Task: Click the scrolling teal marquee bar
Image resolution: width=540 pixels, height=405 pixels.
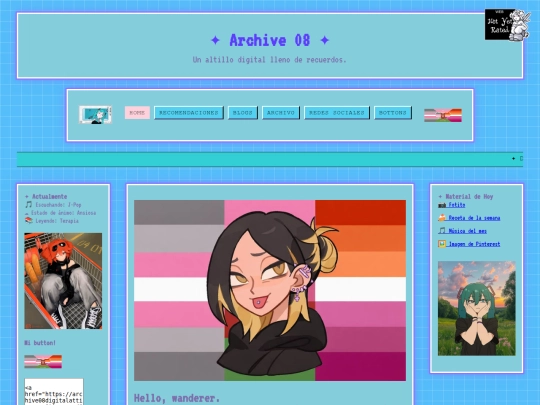Action: pyautogui.click(x=270, y=159)
